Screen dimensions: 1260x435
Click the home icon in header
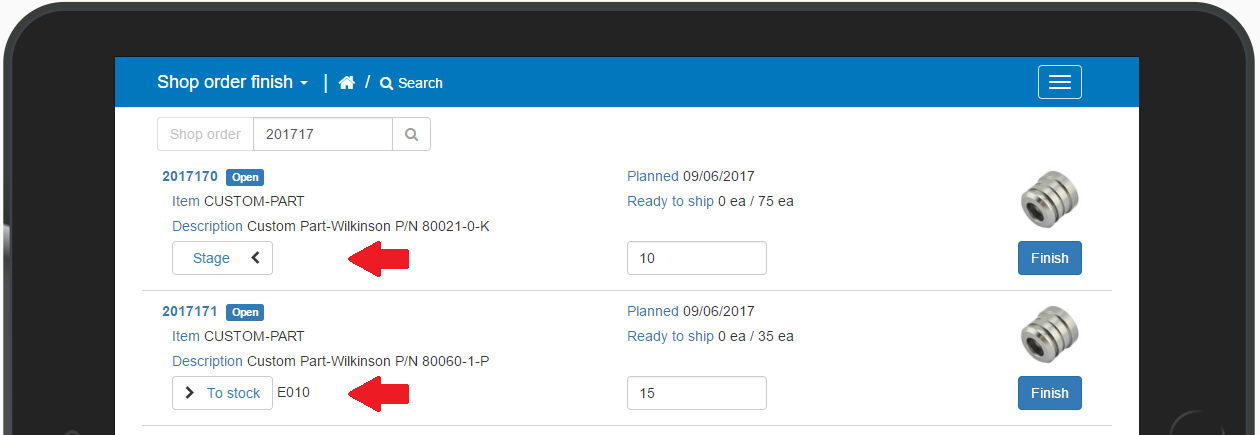tap(347, 83)
